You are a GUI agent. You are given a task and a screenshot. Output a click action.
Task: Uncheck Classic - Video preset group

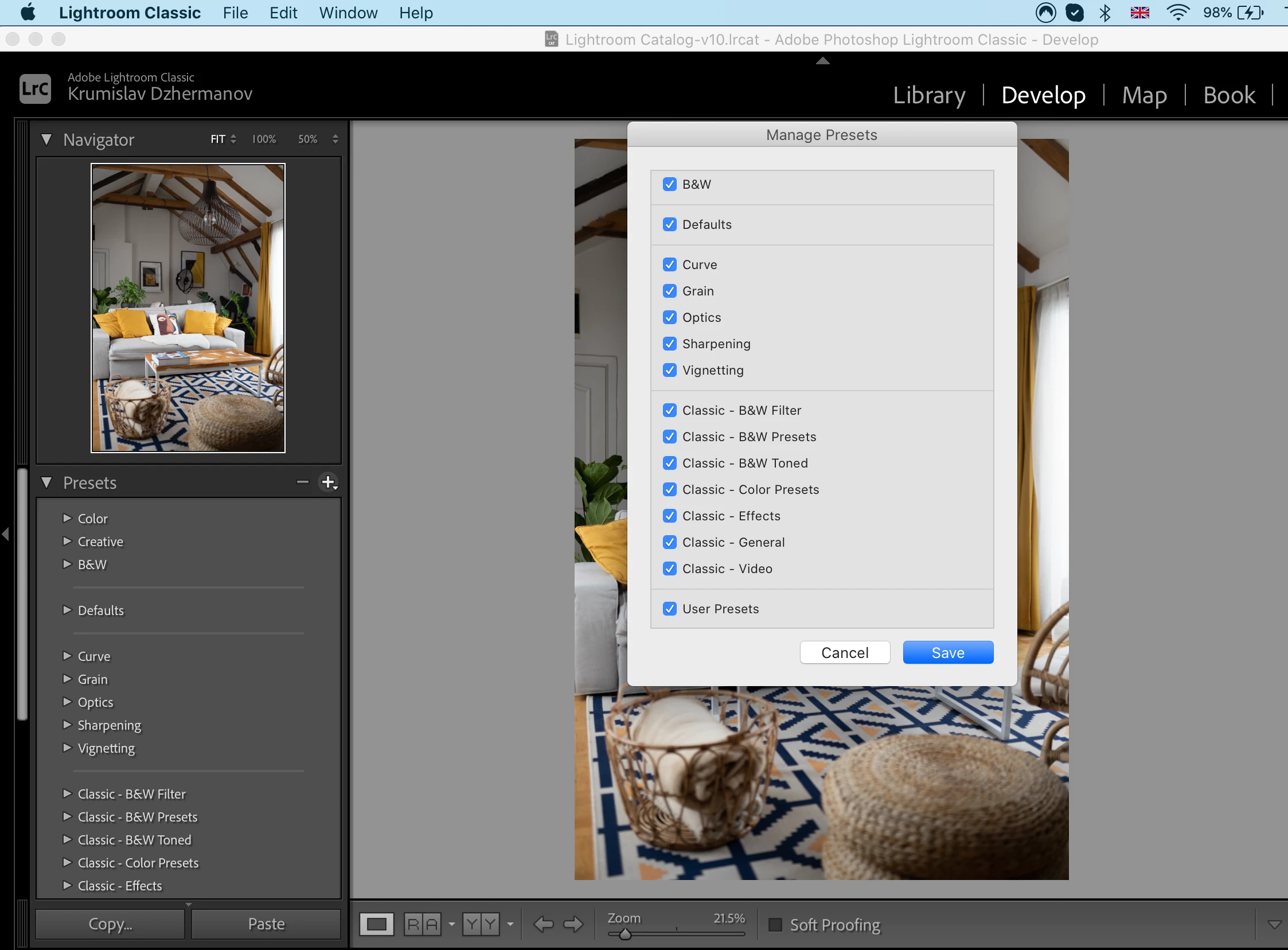670,569
